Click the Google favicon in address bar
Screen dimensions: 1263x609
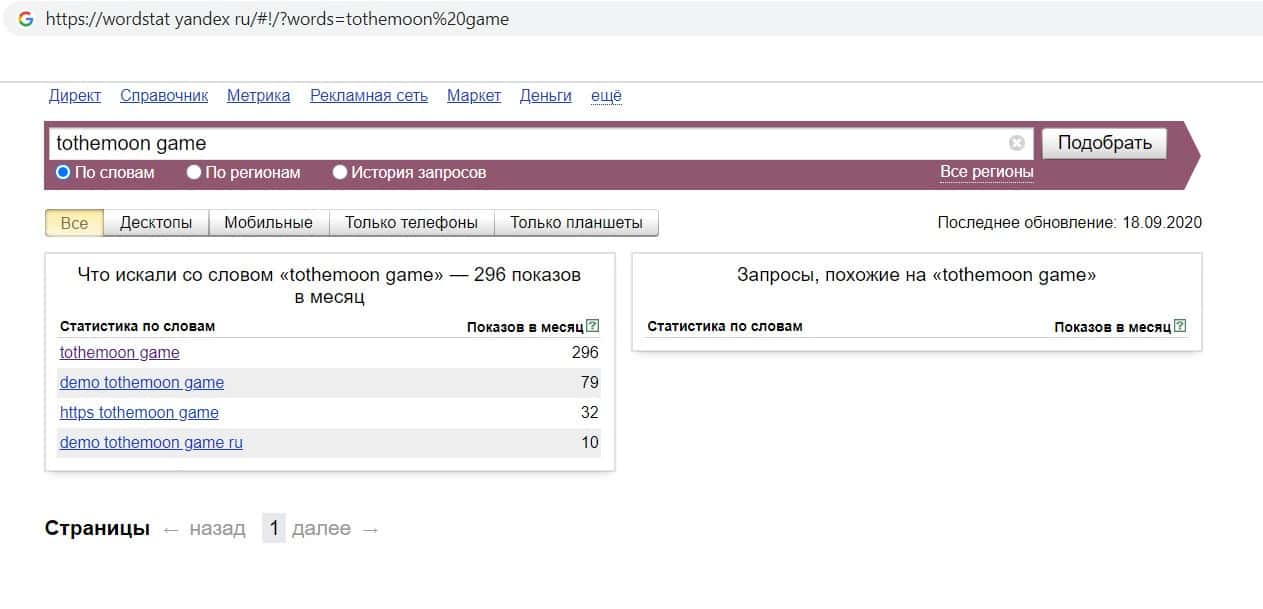click(x=26, y=19)
